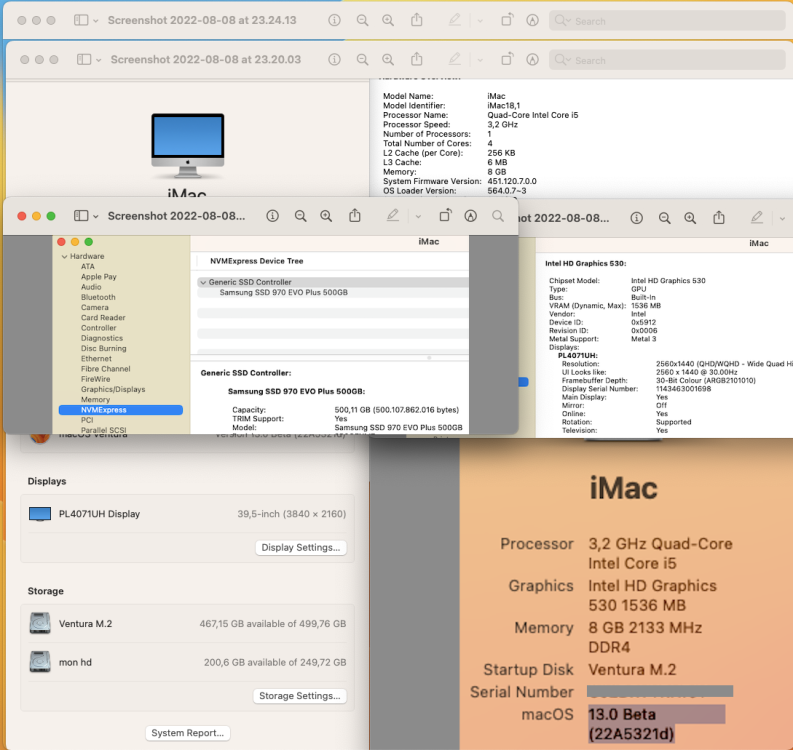793x750 pixels.
Task: Enable markup pencil in right-hand Preview window
Action: tap(757, 218)
